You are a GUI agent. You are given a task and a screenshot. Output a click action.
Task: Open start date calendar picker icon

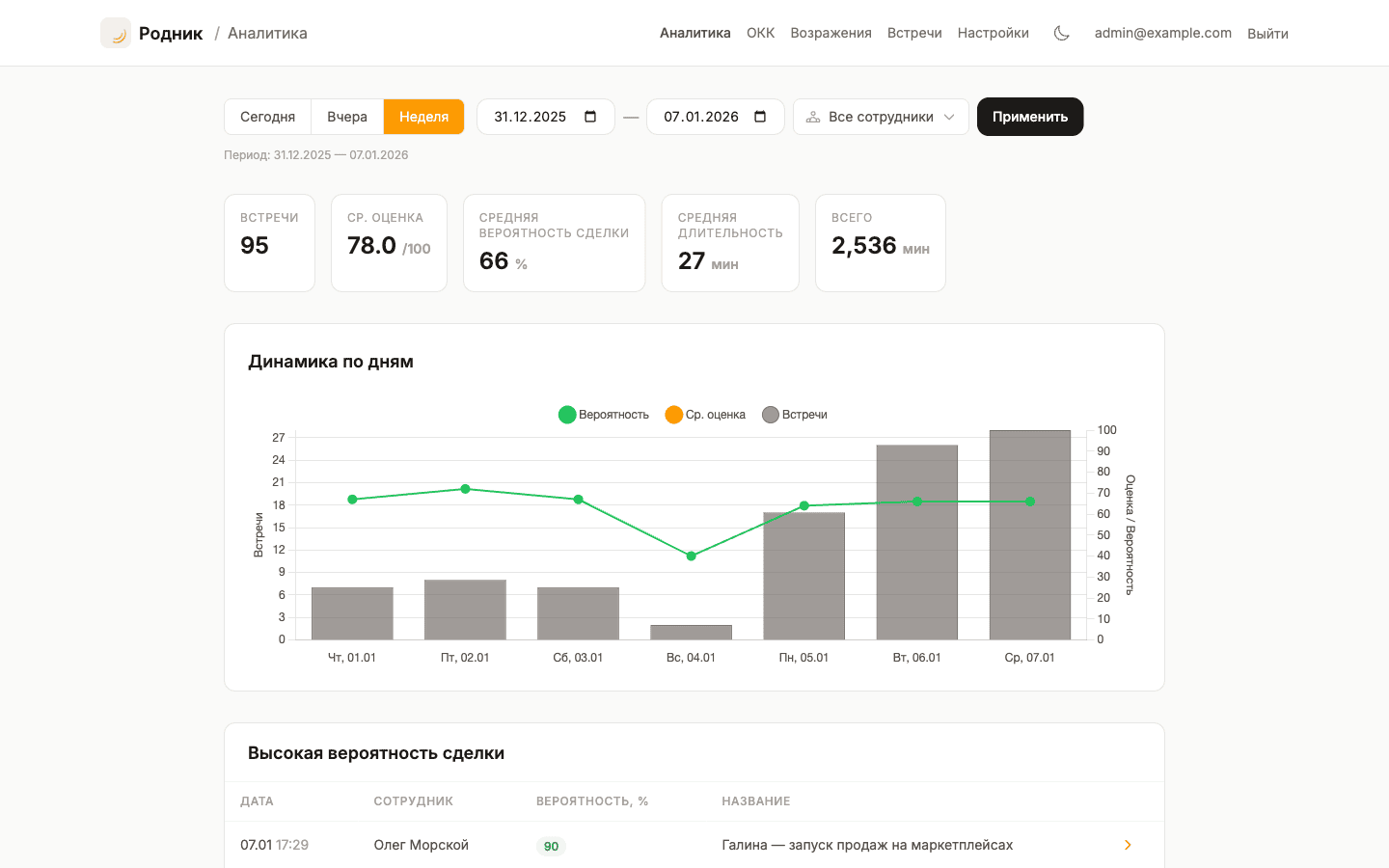590,117
